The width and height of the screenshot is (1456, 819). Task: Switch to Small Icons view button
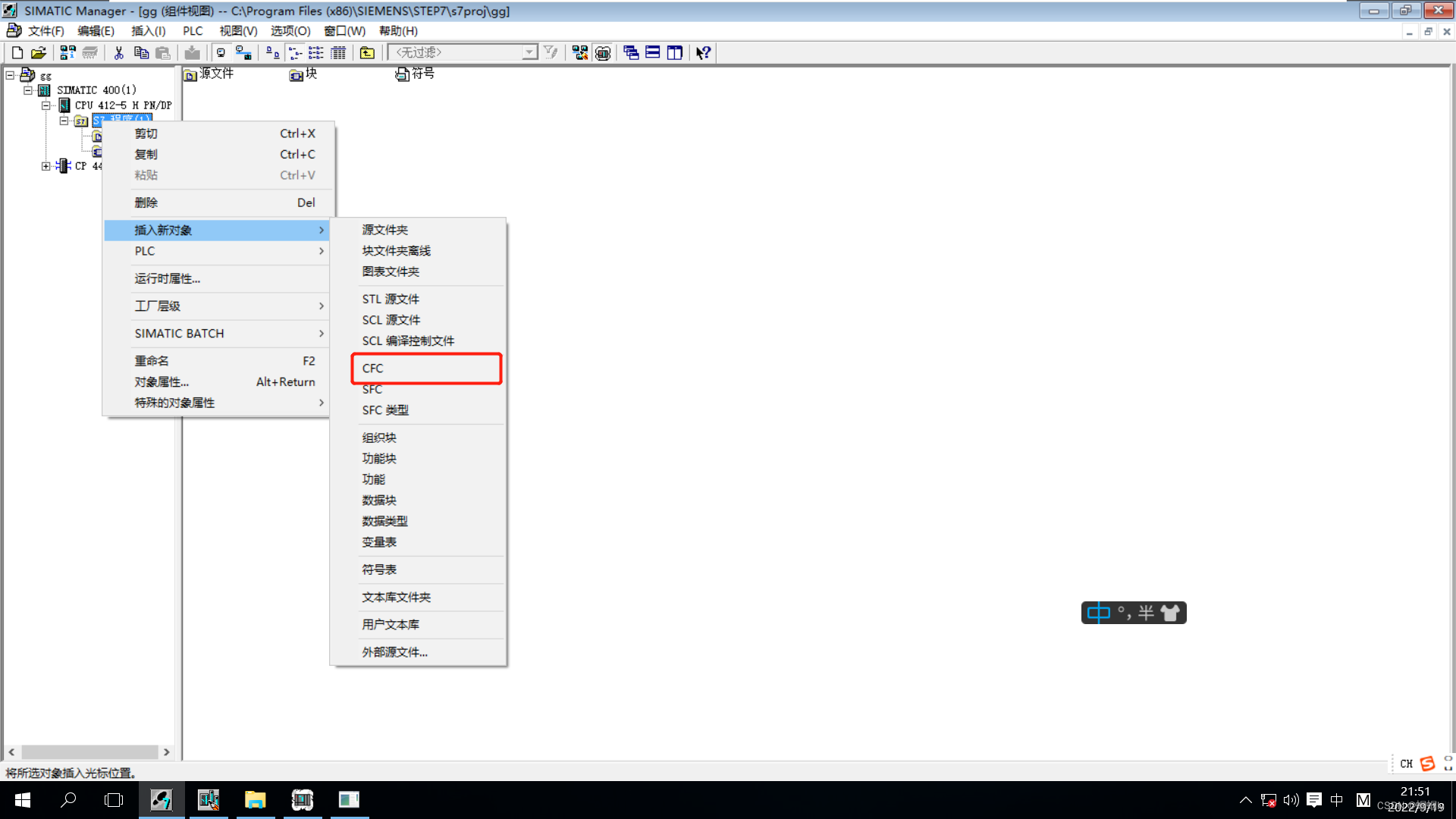click(x=295, y=52)
